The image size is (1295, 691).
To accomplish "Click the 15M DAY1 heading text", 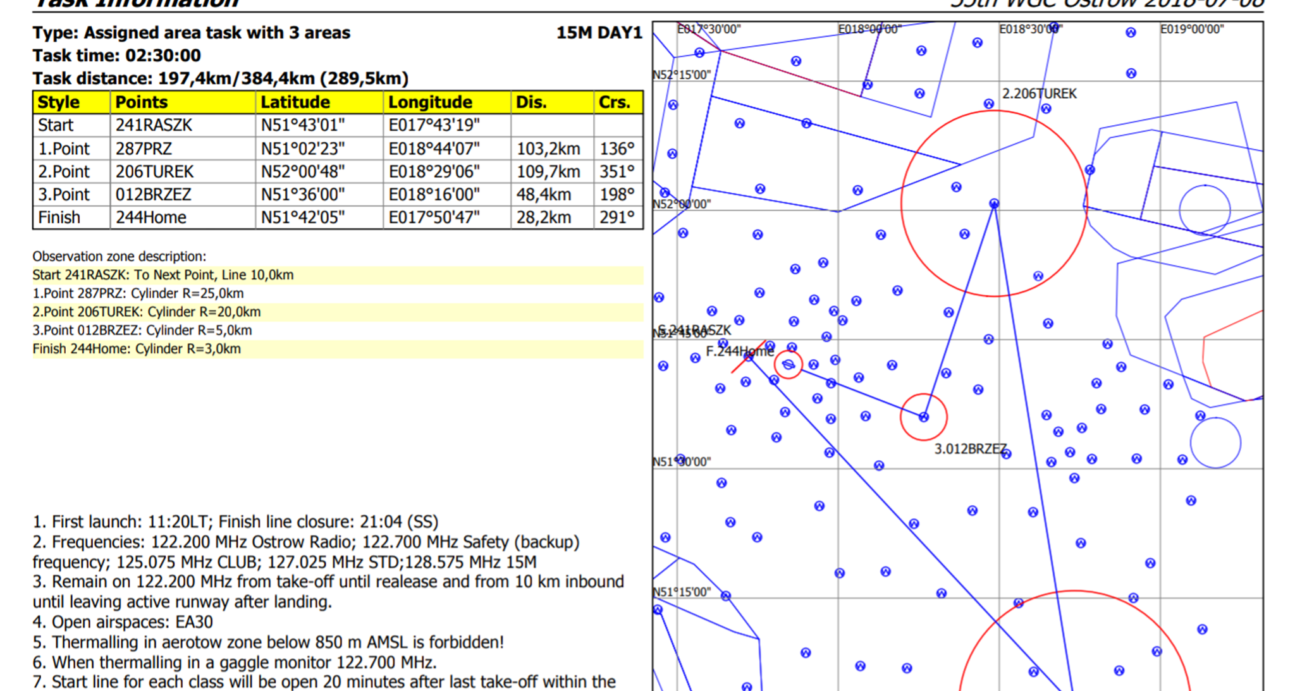I will pos(599,33).
